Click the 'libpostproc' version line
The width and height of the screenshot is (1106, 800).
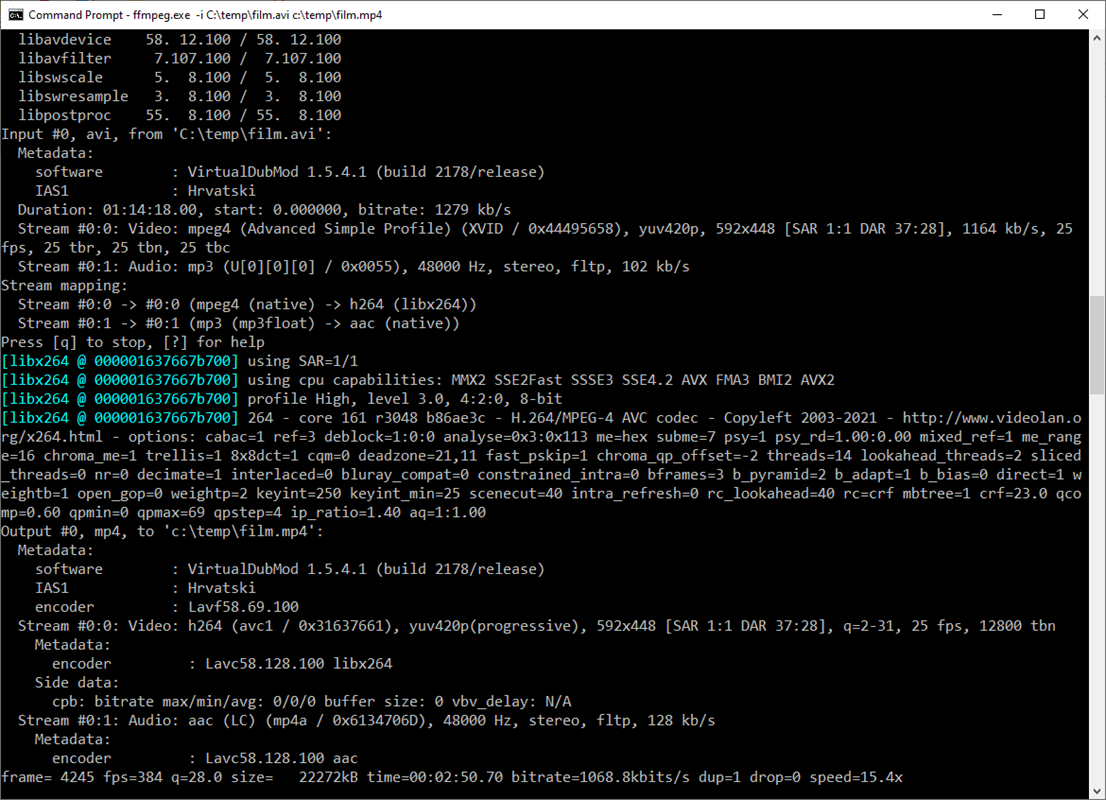click(x=180, y=115)
